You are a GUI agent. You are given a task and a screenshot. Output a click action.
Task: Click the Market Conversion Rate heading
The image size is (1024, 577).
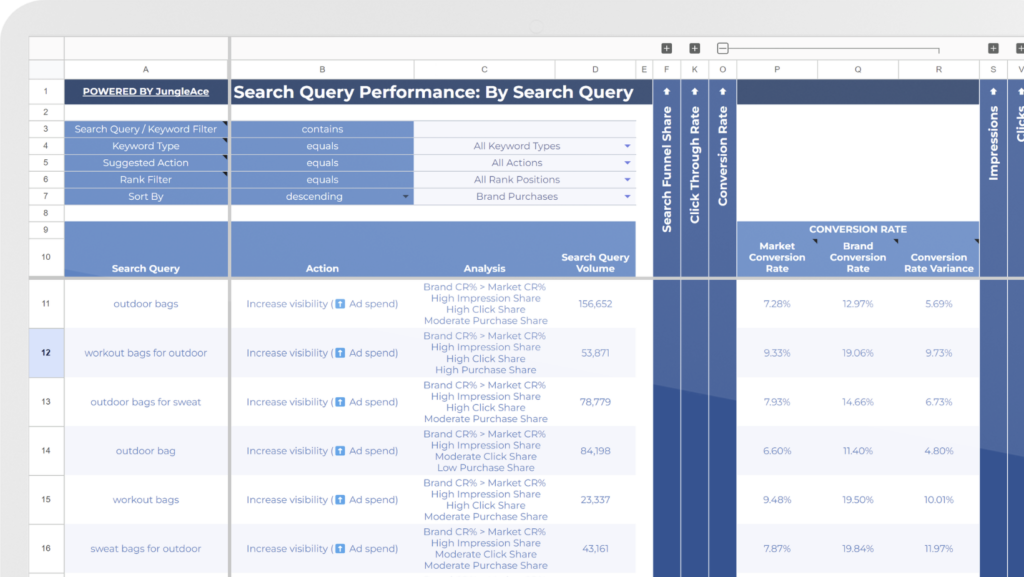tap(777, 257)
